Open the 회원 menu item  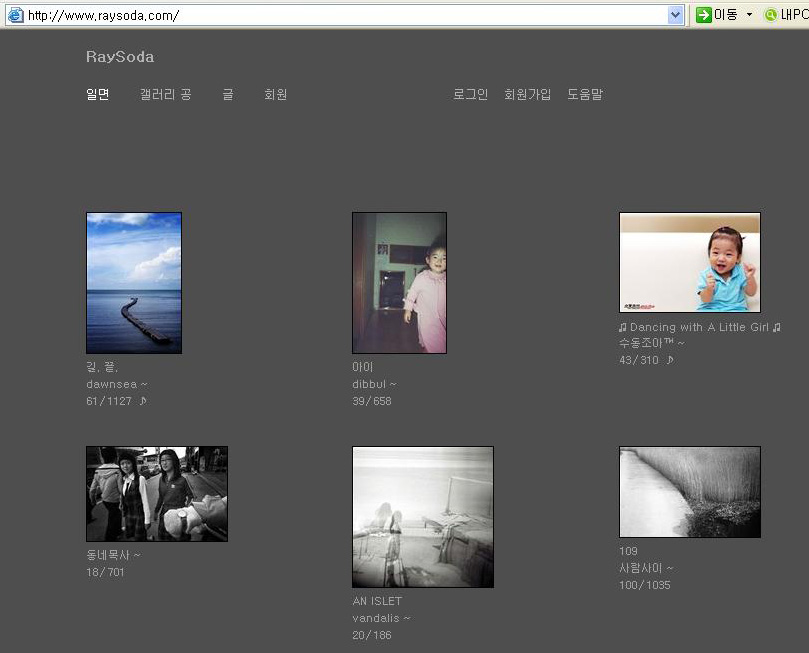[x=276, y=94]
